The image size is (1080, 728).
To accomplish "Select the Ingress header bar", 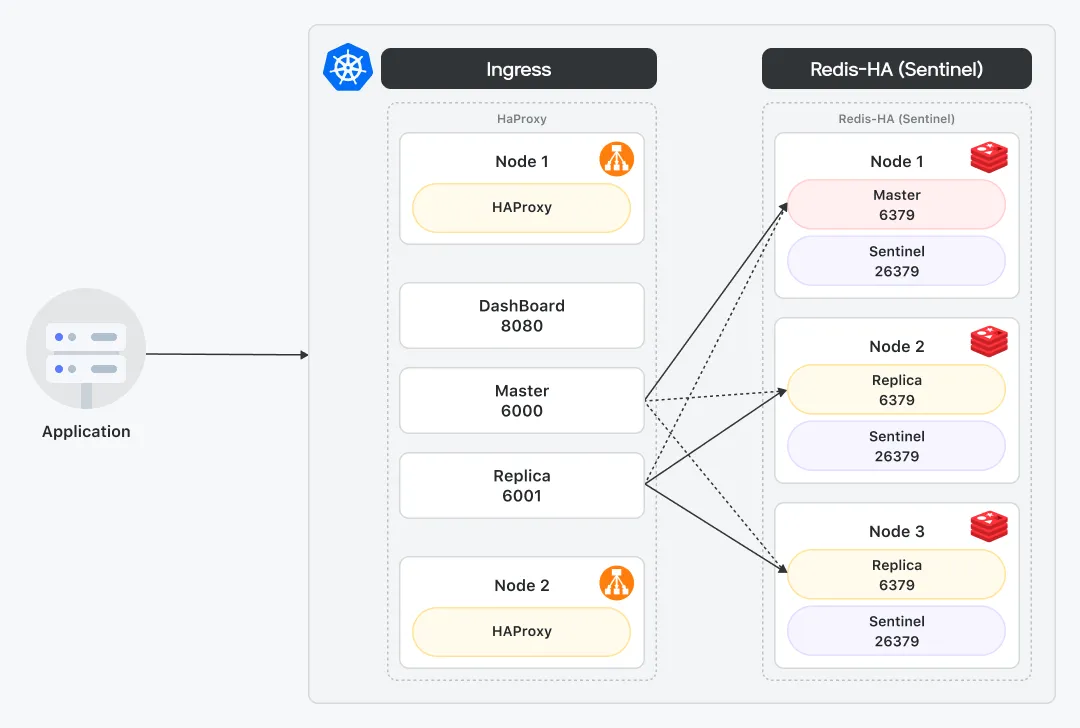I will pyautogui.click(x=519, y=68).
